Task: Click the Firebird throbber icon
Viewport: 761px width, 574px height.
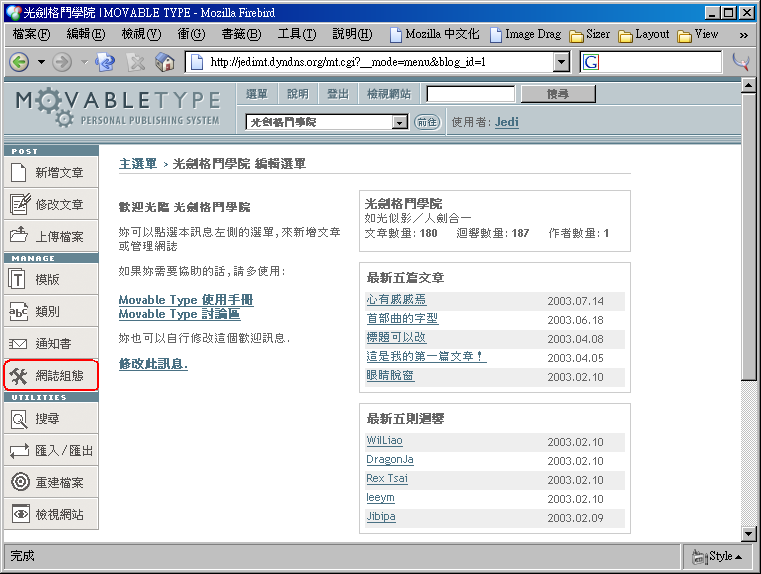Action: 741,62
